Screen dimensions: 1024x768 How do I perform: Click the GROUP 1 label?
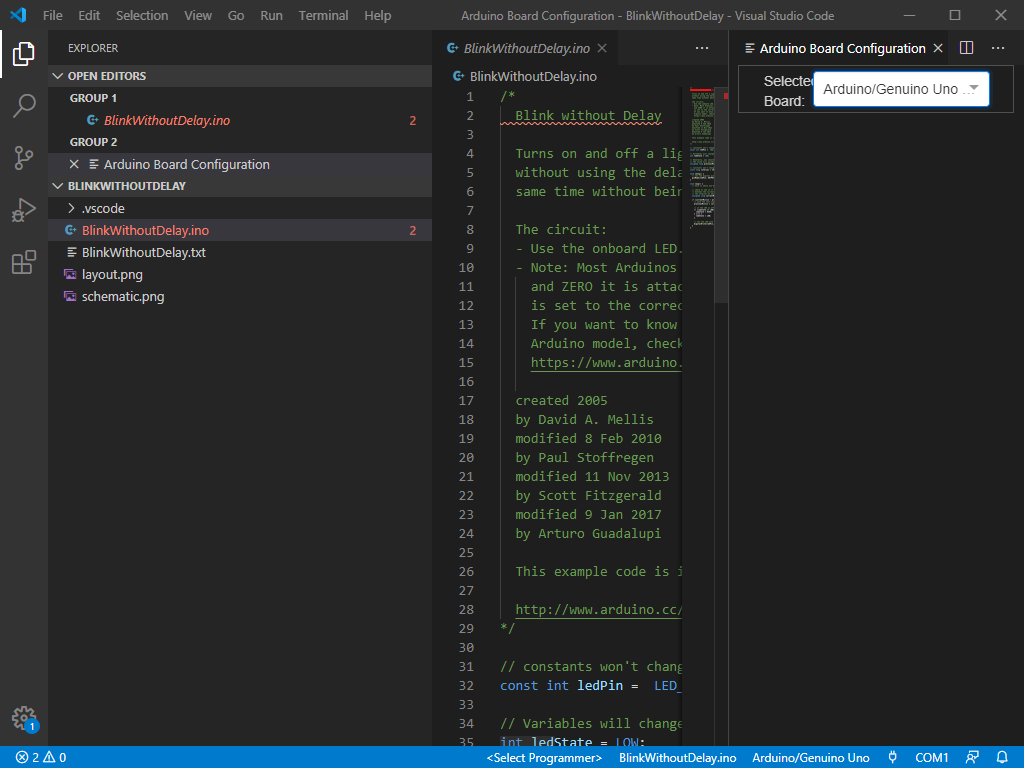(93, 98)
